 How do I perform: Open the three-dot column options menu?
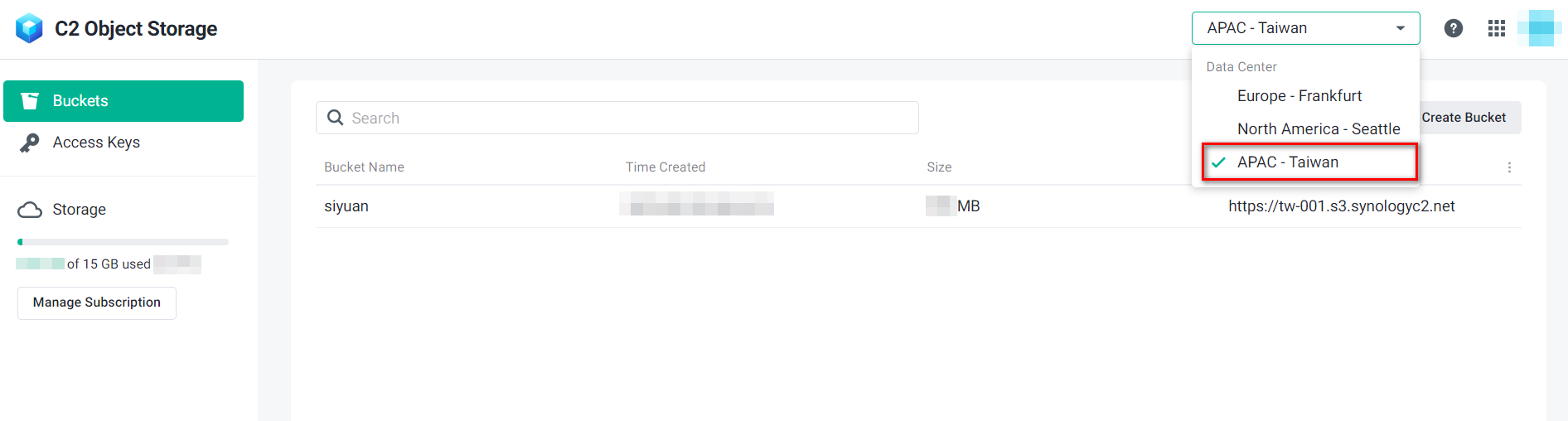1509,167
